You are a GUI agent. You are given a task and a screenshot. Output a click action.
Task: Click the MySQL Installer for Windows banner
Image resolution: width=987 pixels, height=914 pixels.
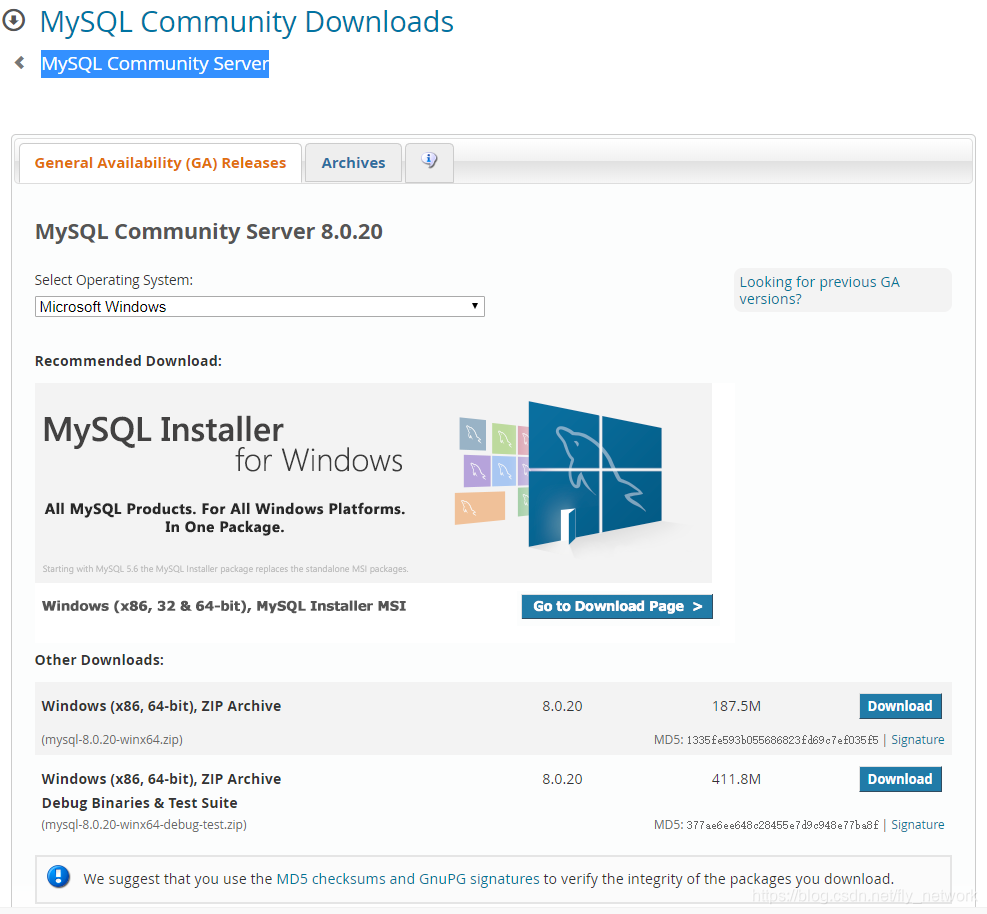(373, 483)
